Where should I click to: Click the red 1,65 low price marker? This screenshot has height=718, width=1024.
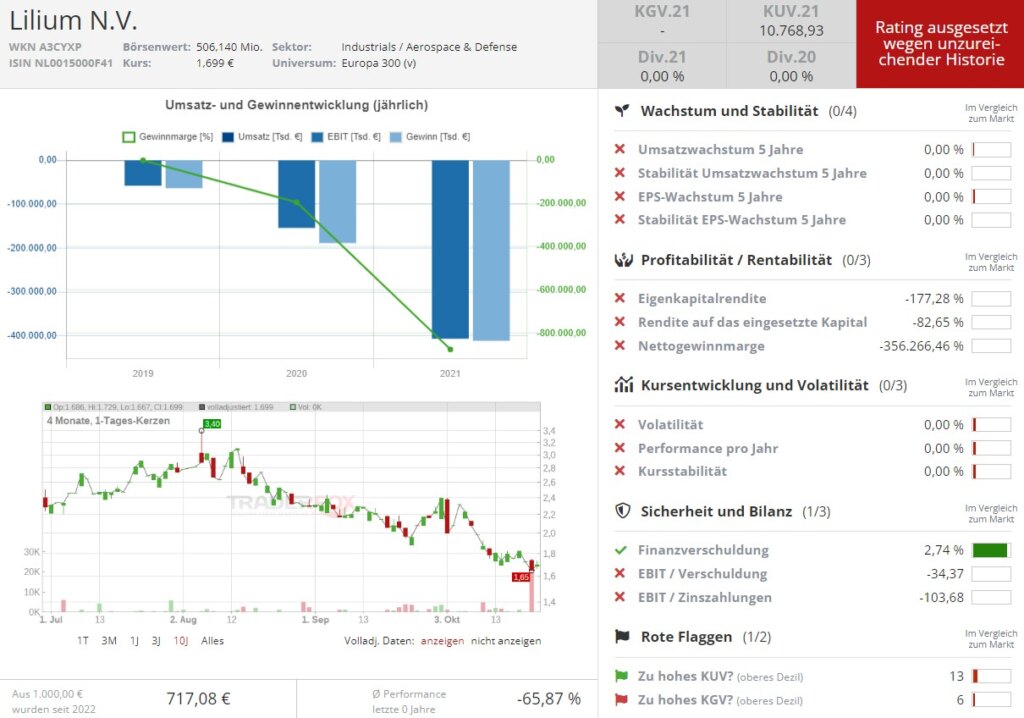[521, 577]
